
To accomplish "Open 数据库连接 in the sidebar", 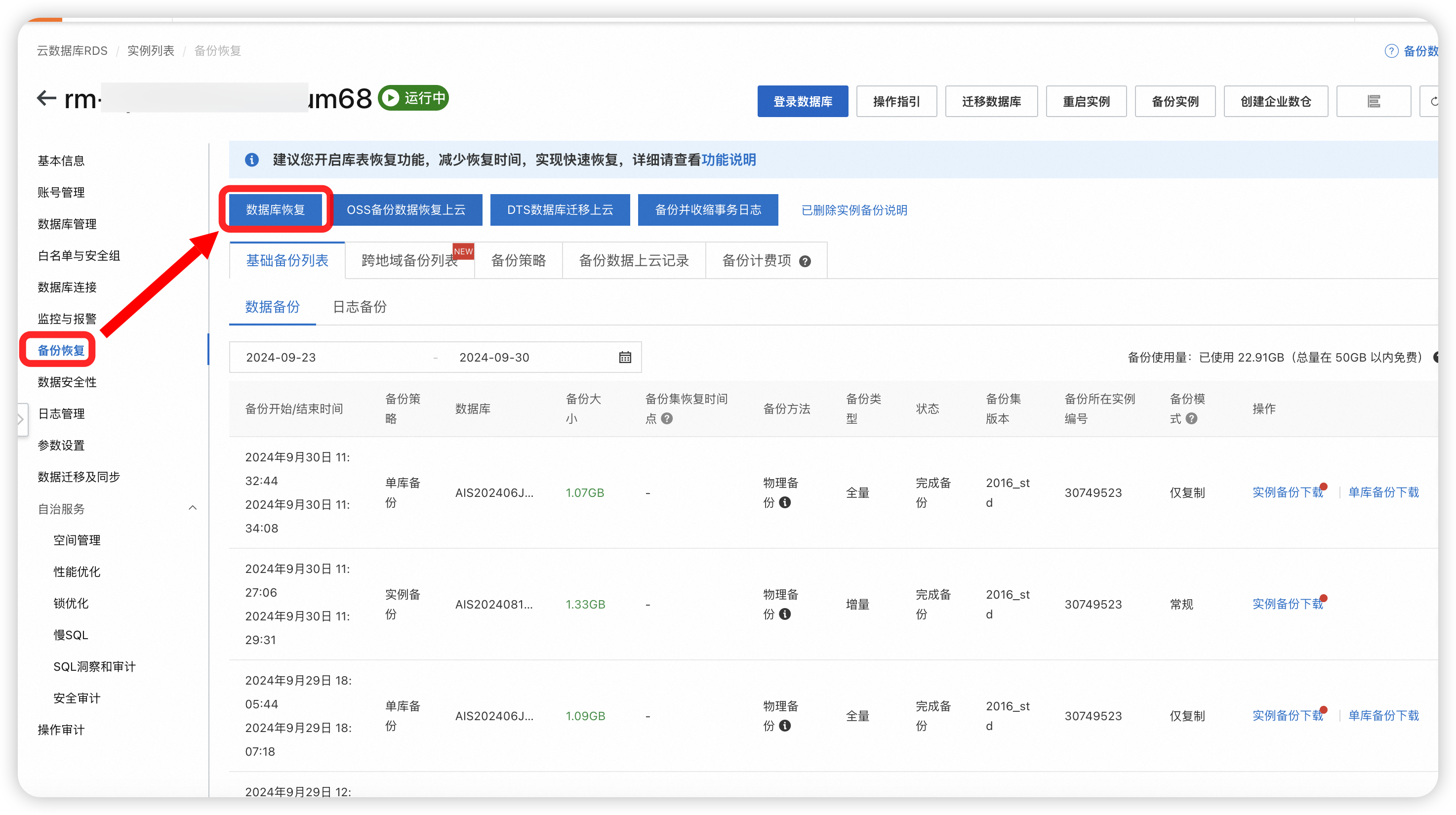I will pyautogui.click(x=67, y=287).
